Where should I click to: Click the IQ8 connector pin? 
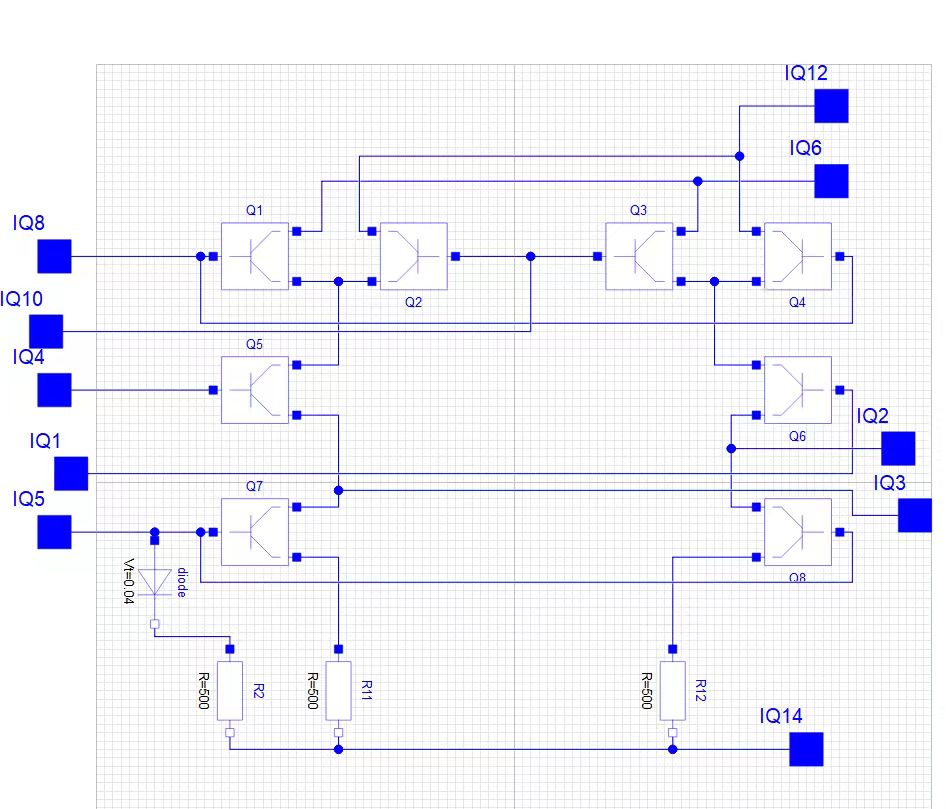tap(55, 256)
